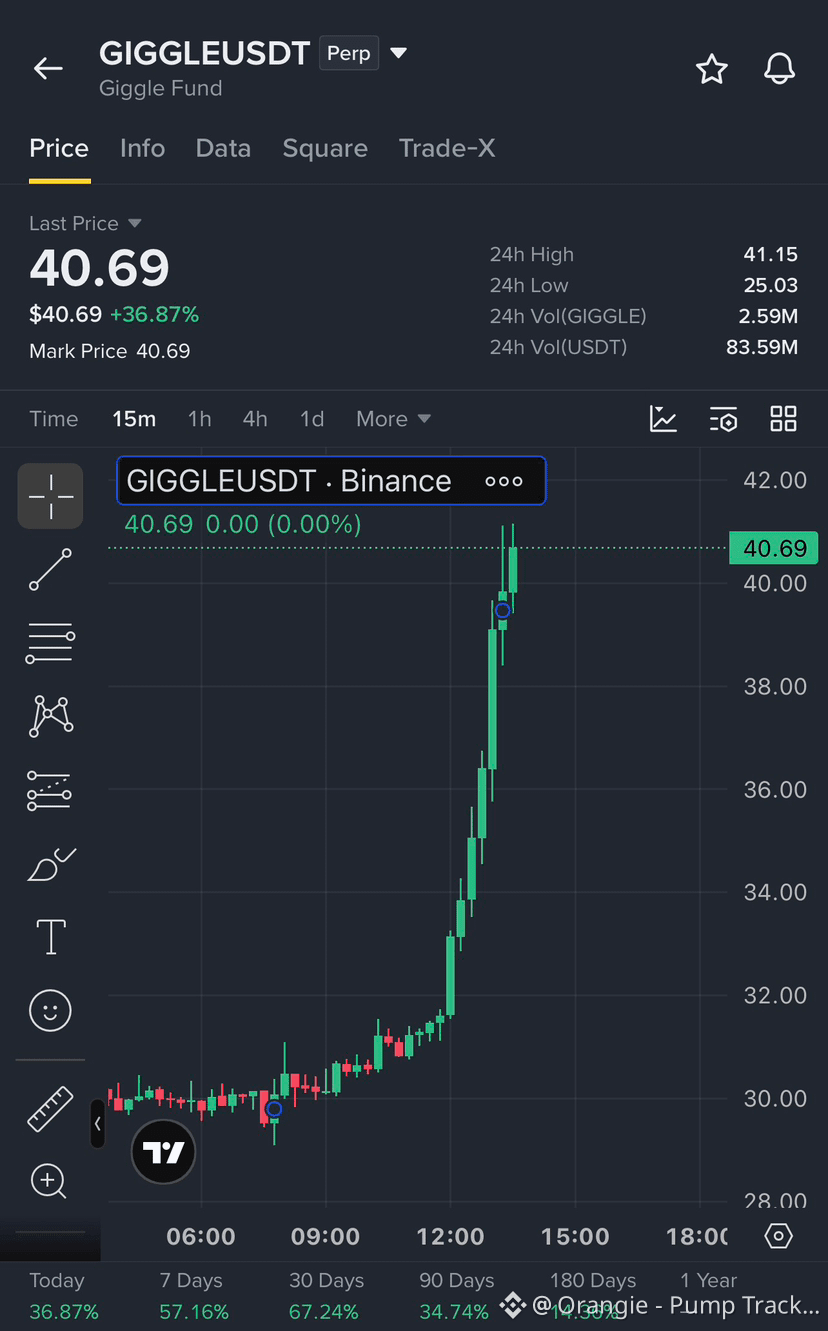Screen dimensions: 828x1331
Task: Click the 24h Vol(USDT) value 83.59M
Action: 762,348
